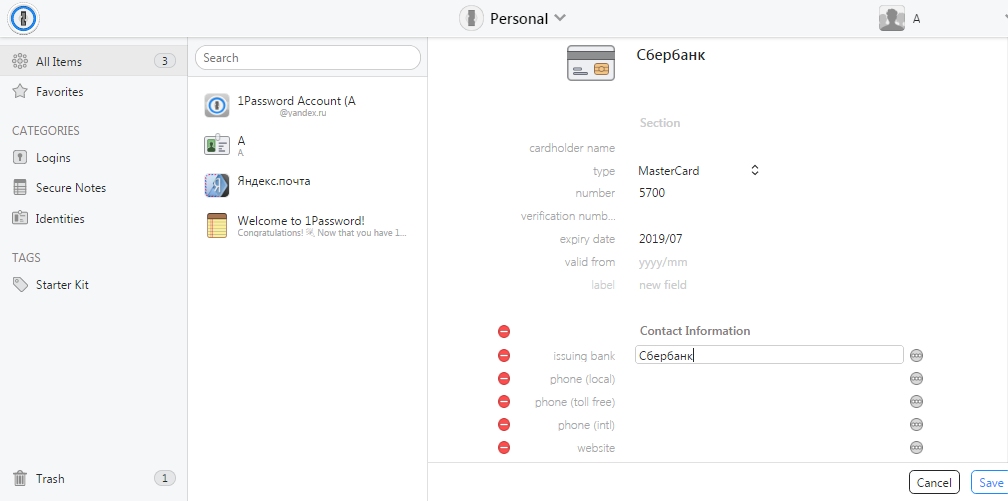This screenshot has width=1008, height=501.
Task: Click the credit card item icon
Action: tap(590, 63)
